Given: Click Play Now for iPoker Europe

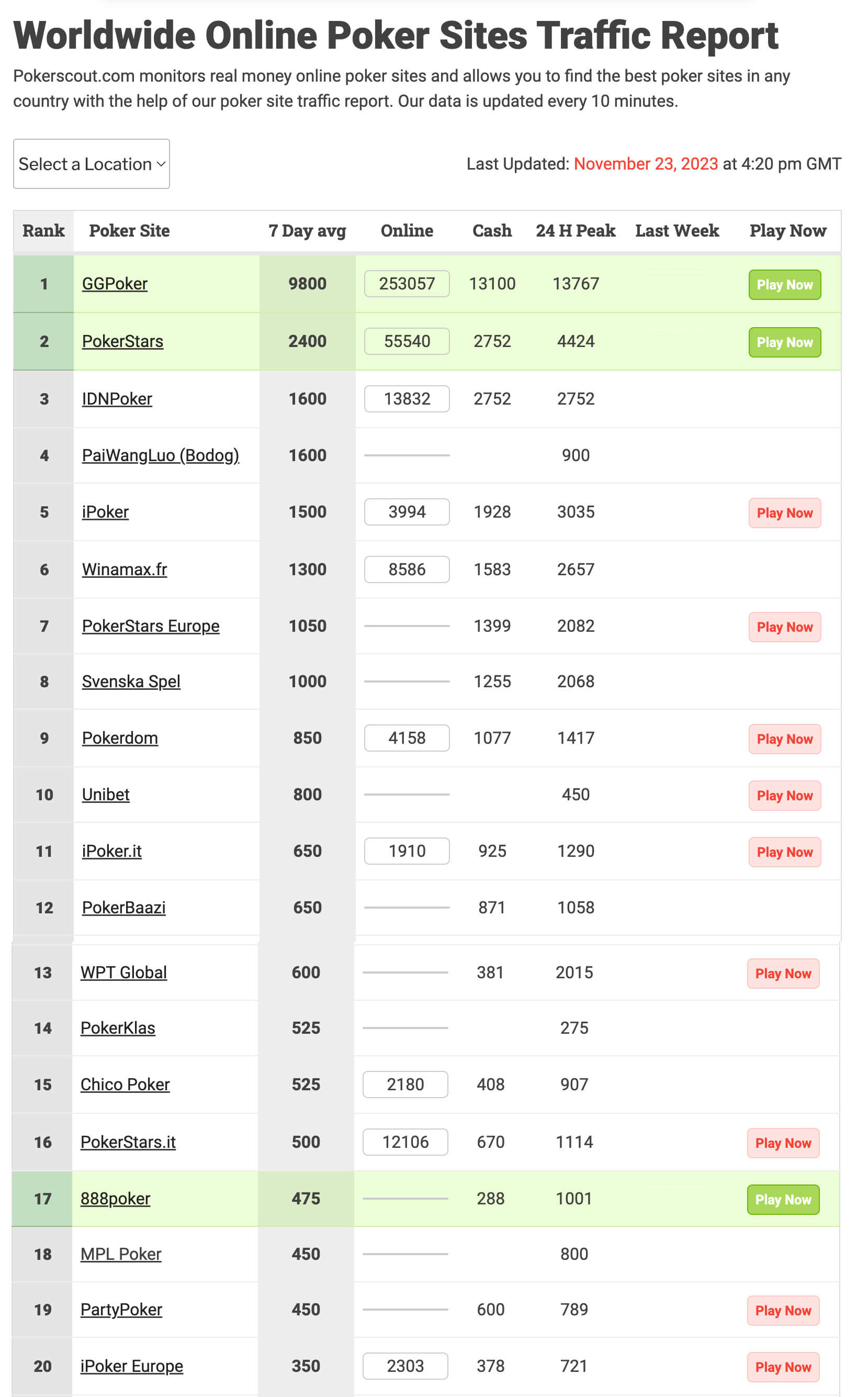Looking at the screenshot, I should (783, 1367).
